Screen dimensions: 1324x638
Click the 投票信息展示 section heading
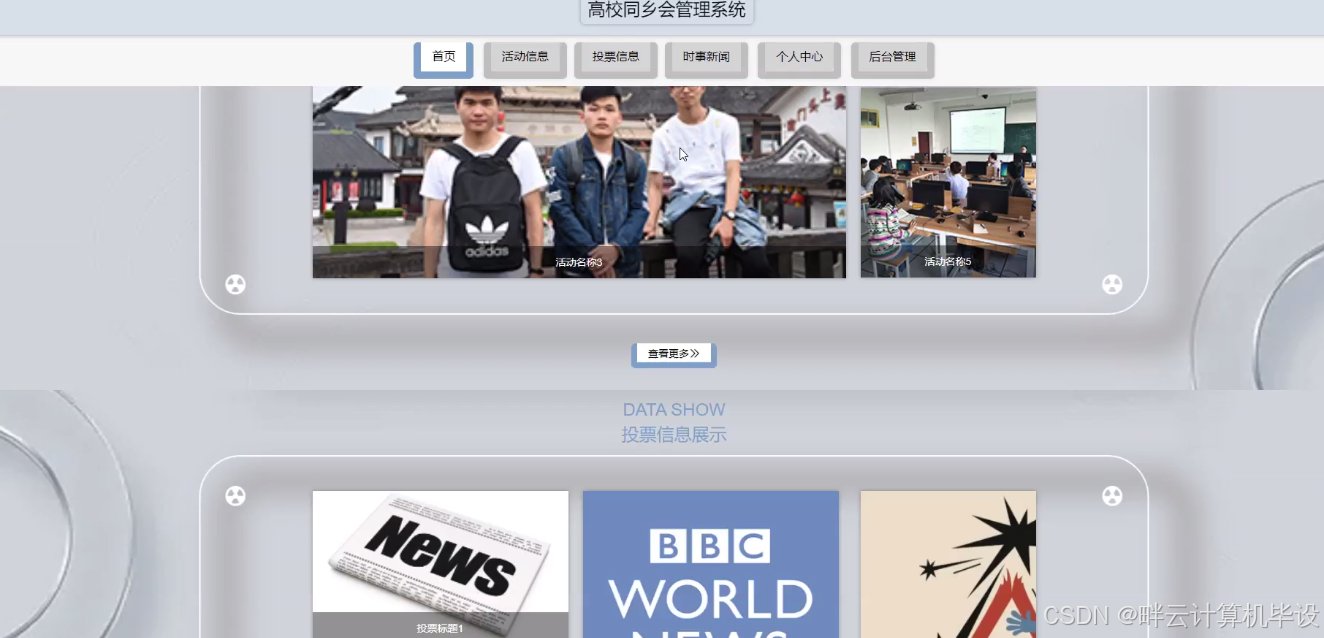[674, 435]
